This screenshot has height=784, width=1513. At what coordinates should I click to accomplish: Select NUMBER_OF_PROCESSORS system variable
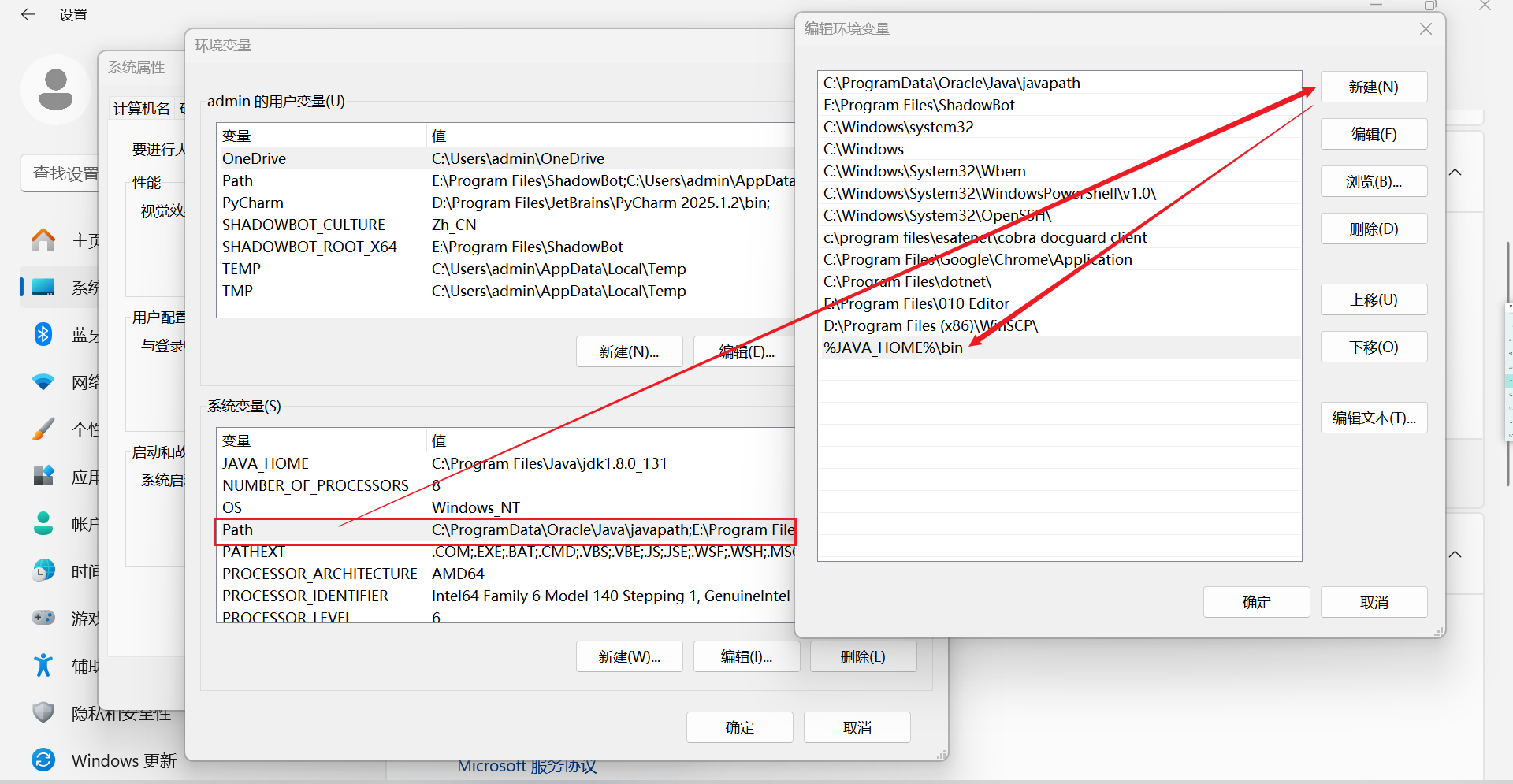click(506, 485)
